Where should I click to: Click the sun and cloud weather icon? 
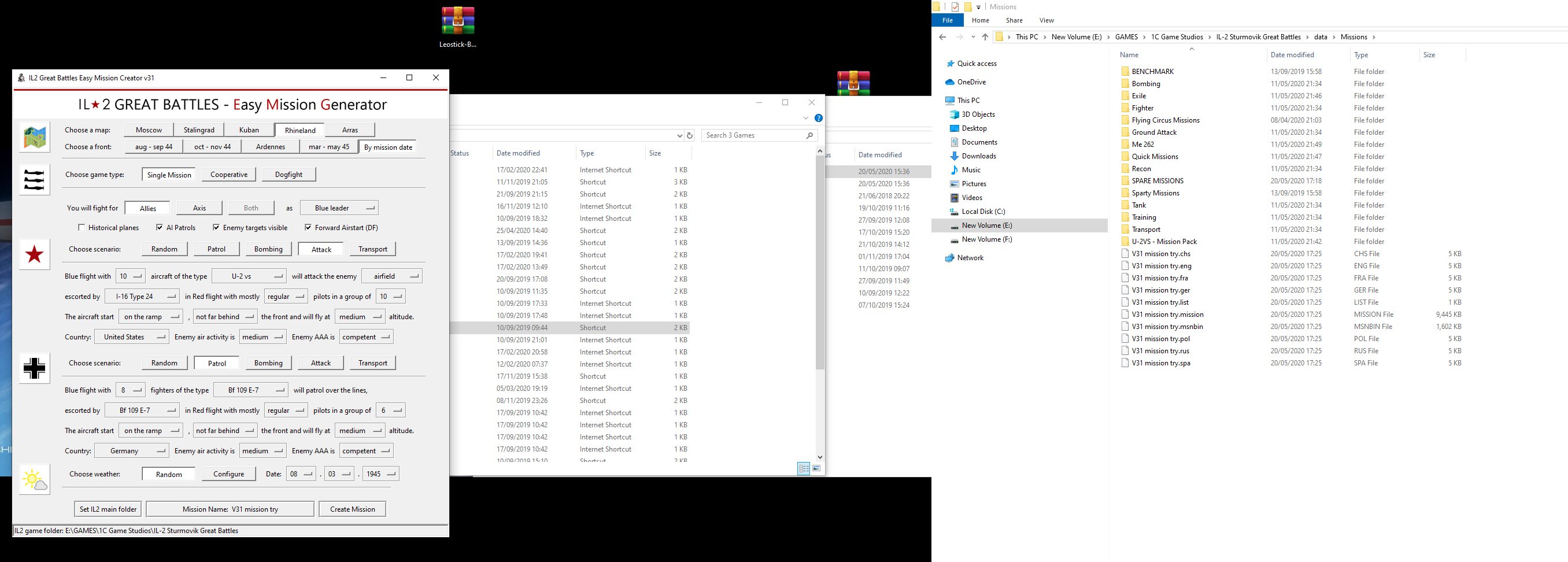tap(35, 480)
